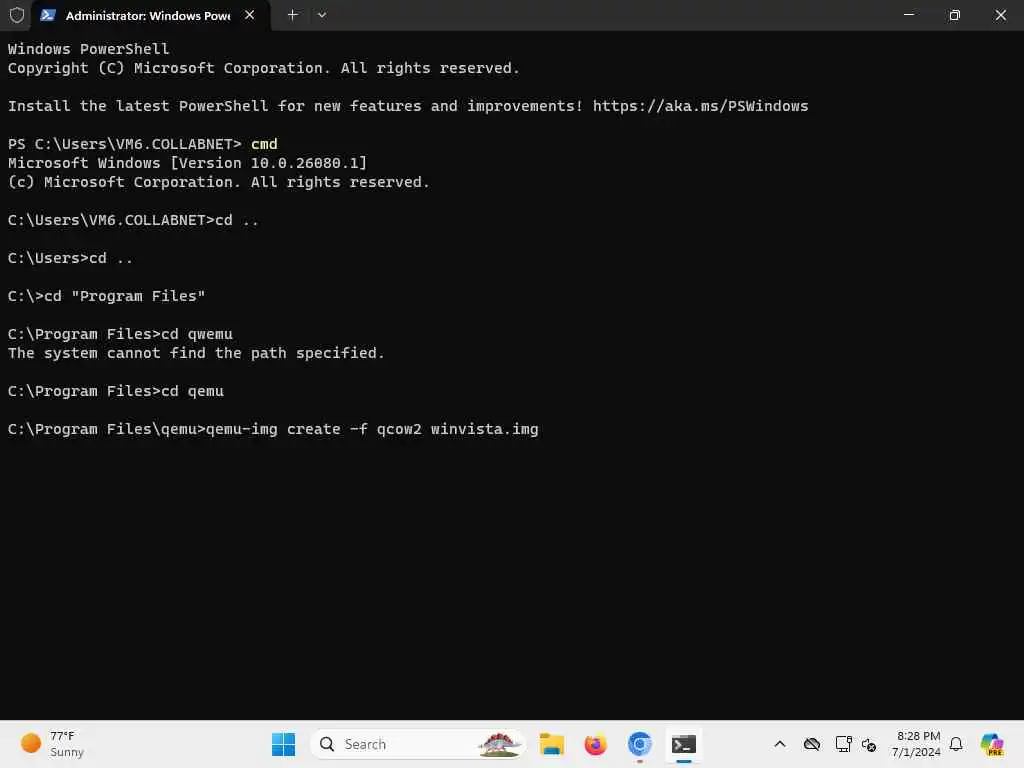Click the PowerShell icon on the tab
Screen dimensions: 1024x768
(48, 15)
